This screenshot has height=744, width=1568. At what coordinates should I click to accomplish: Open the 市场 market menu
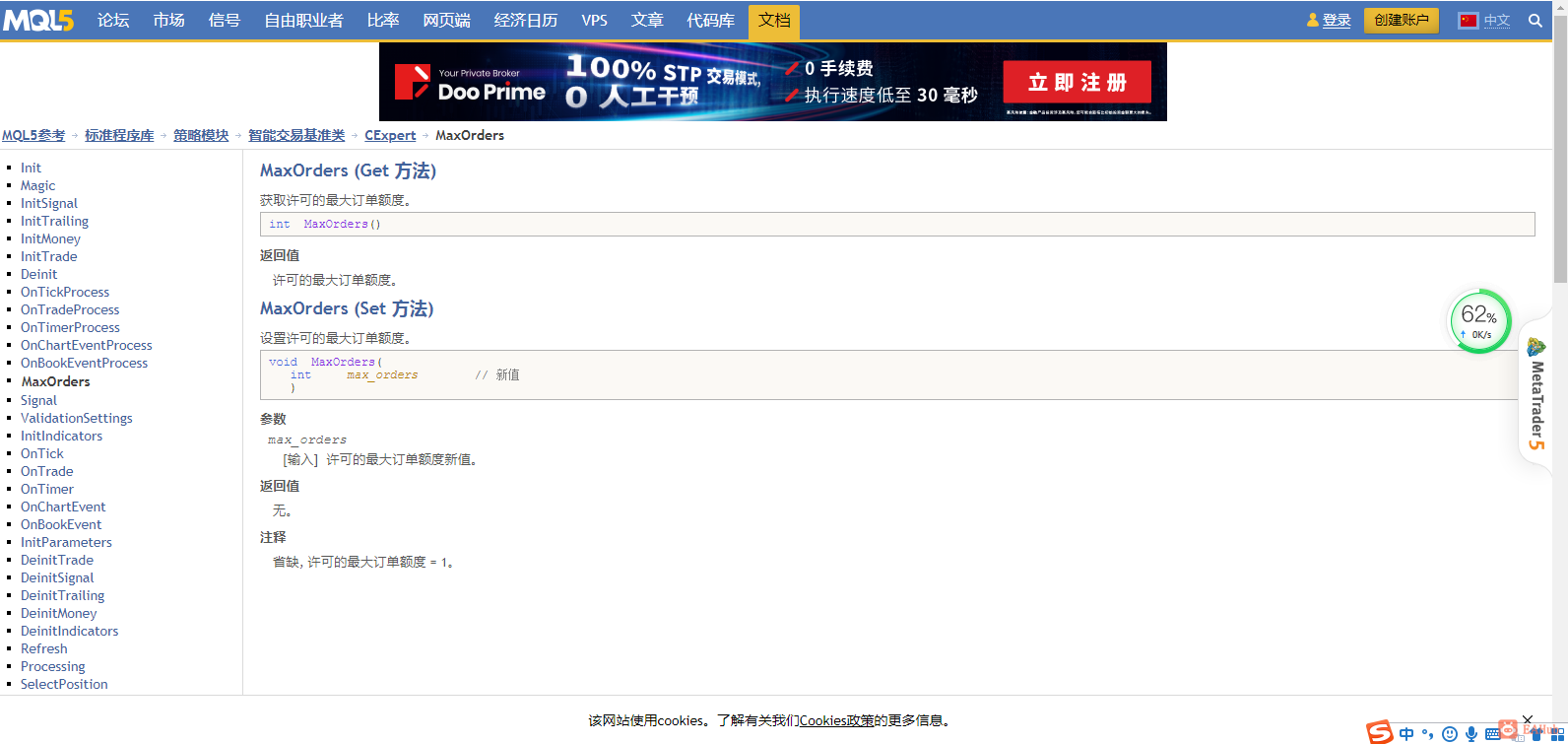(x=168, y=21)
